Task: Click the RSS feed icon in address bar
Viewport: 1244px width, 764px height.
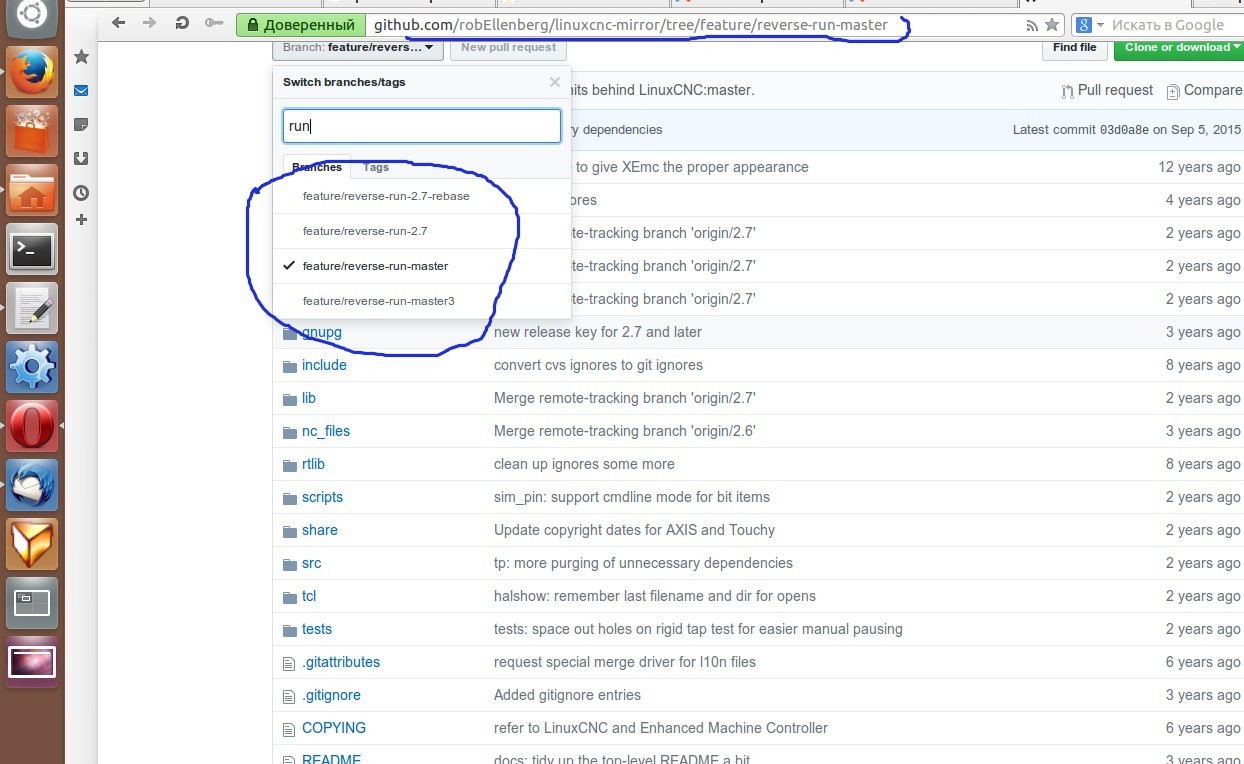Action: point(1032,26)
